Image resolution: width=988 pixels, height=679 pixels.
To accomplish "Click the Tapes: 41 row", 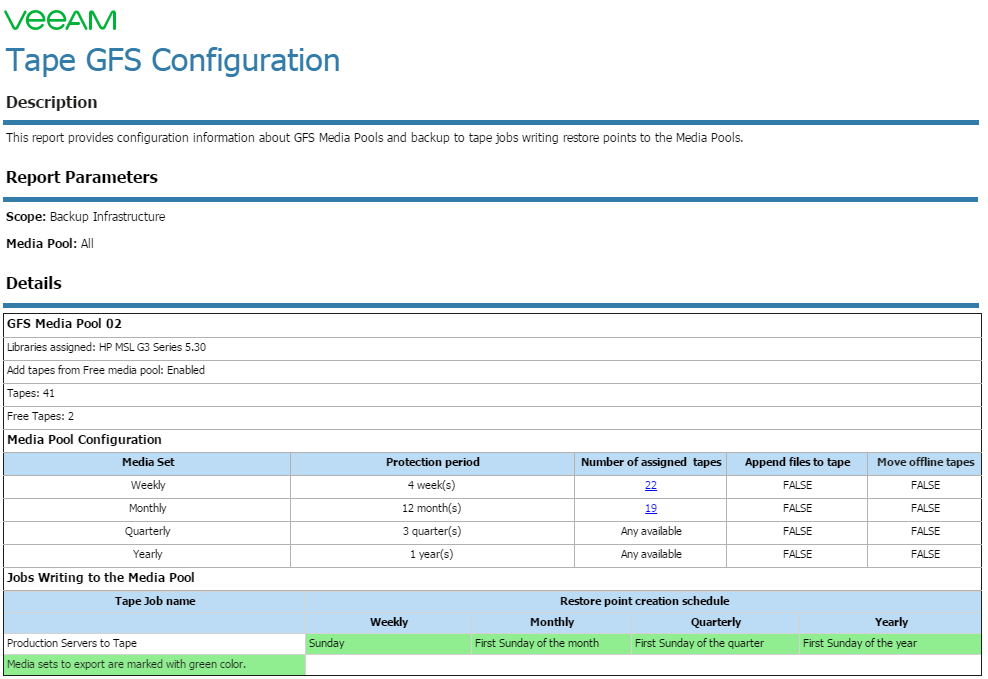I will click(492, 395).
